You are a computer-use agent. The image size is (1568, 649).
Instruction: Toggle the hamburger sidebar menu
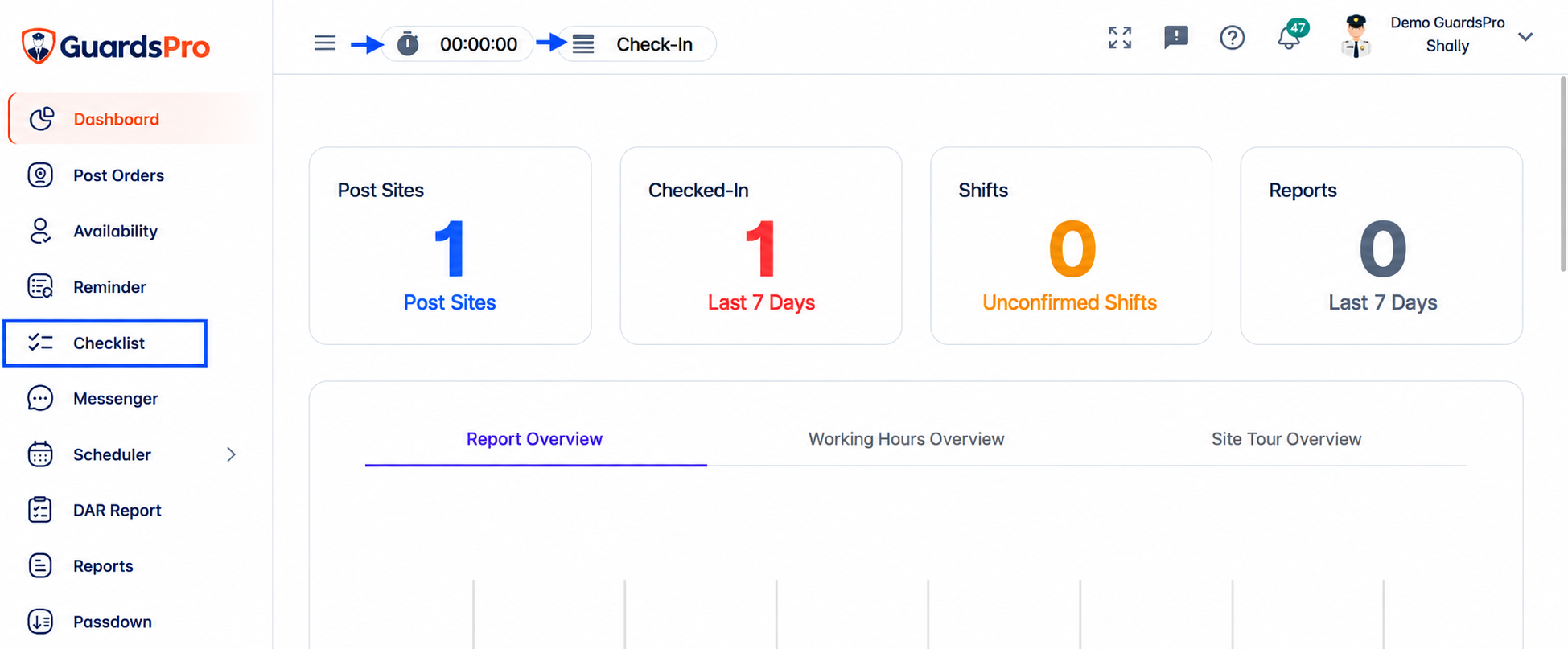point(325,43)
